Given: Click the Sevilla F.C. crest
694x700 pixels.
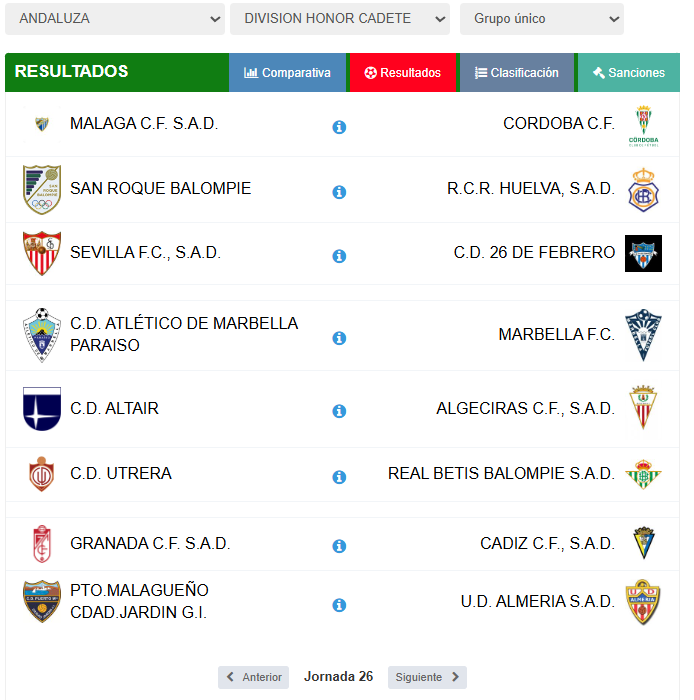Looking at the screenshot, I should tap(42, 253).
